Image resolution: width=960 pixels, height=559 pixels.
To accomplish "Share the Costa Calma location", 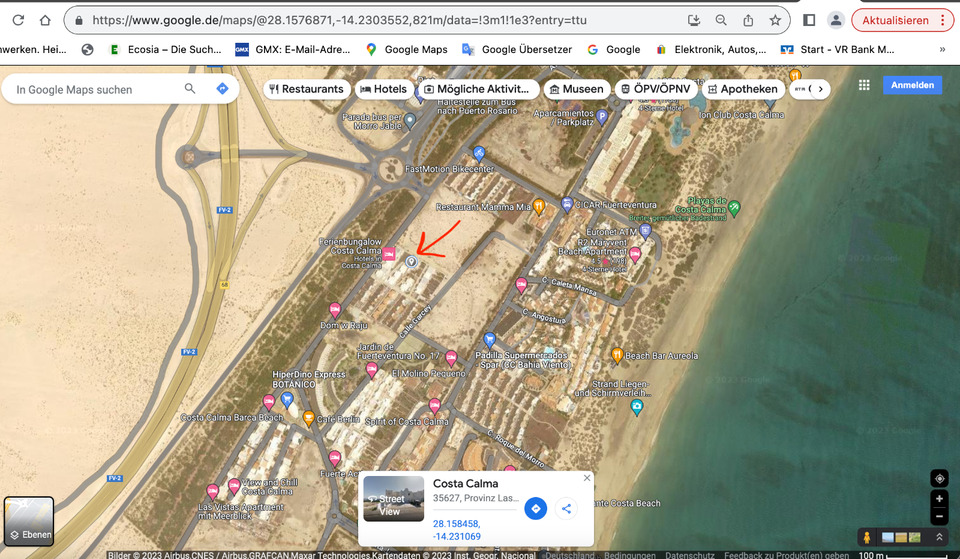I will point(566,508).
